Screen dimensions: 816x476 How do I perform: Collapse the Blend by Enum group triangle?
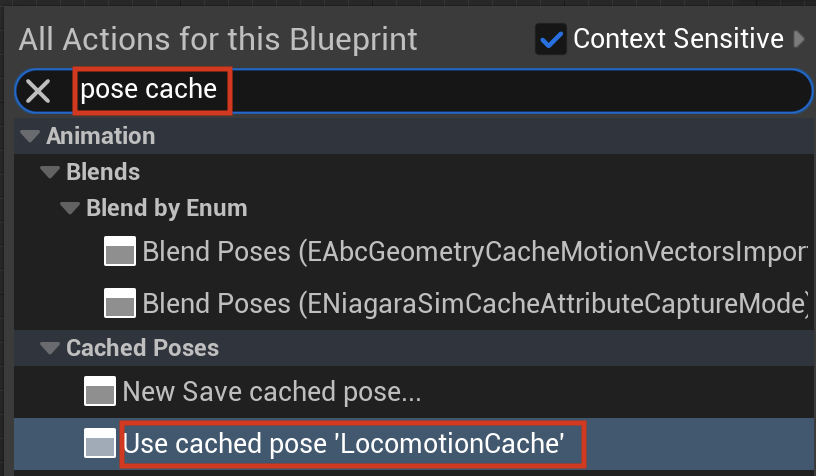click(x=70, y=208)
